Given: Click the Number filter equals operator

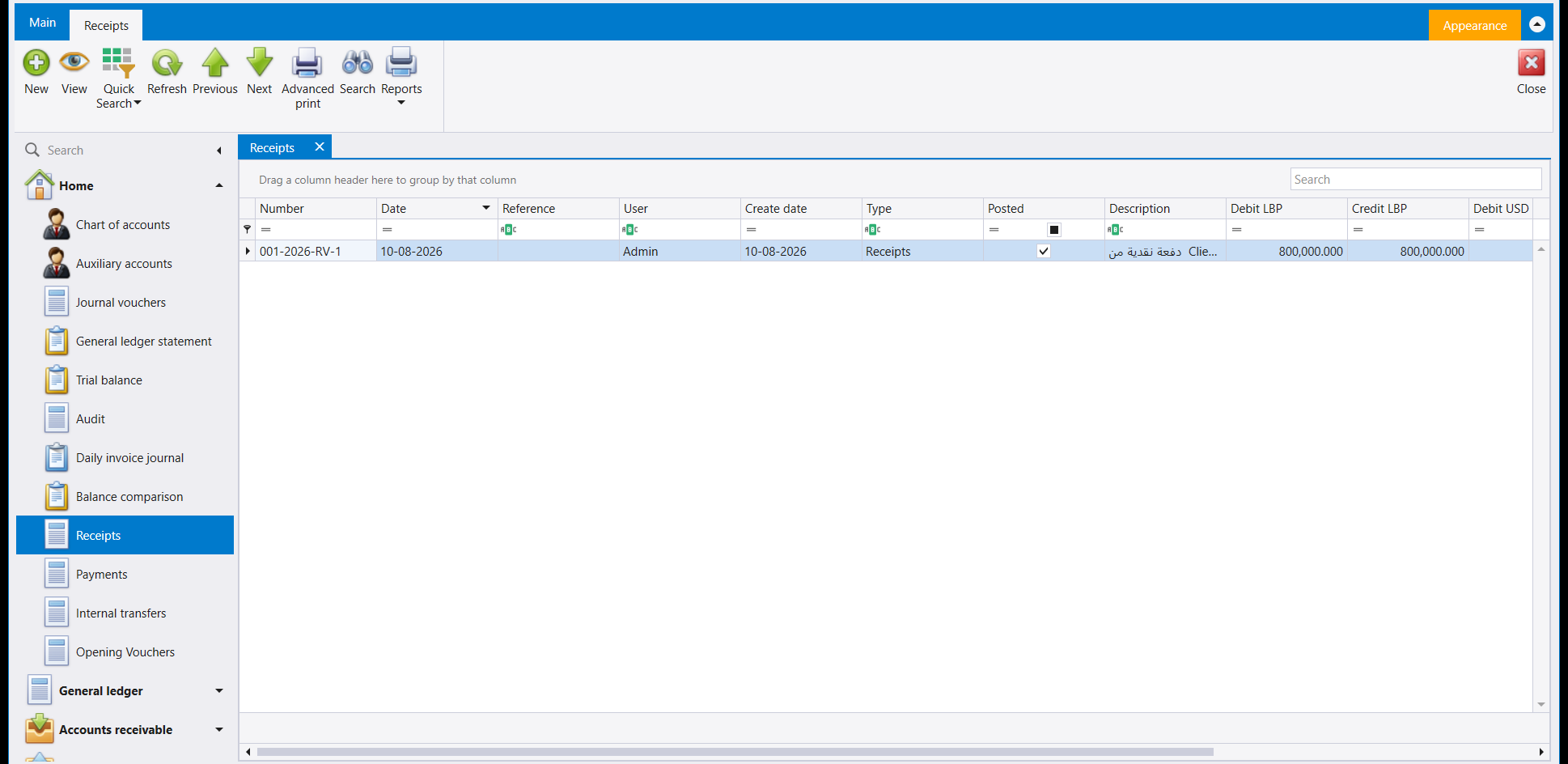Looking at the screenshot, I should 265,230.
